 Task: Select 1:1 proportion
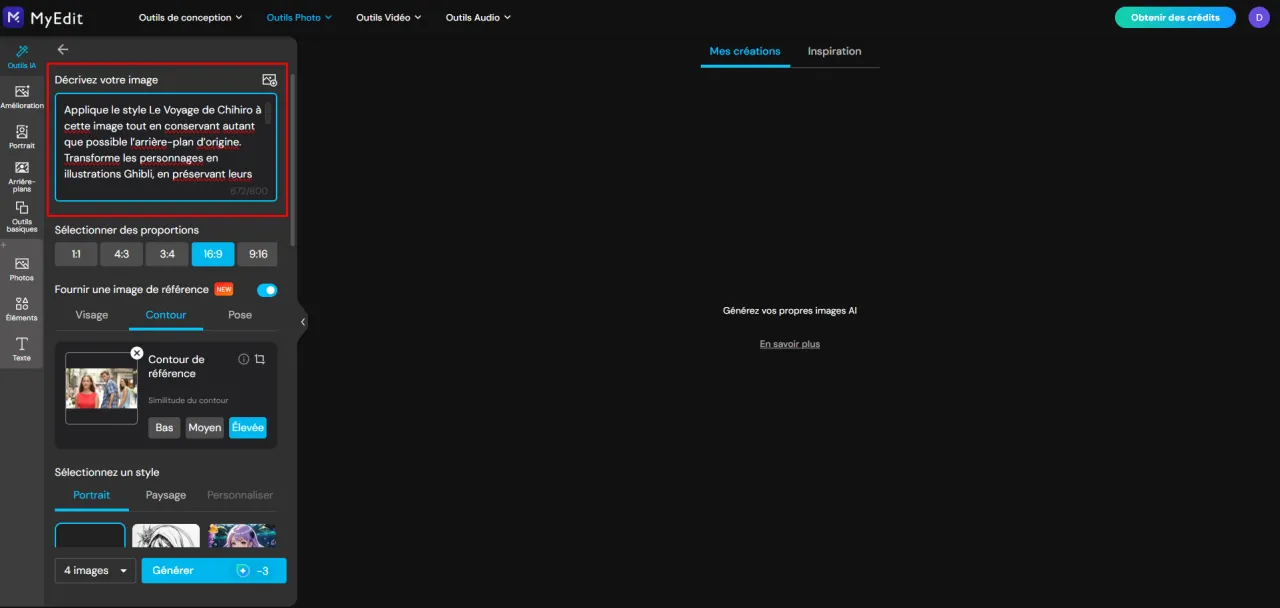76,254
